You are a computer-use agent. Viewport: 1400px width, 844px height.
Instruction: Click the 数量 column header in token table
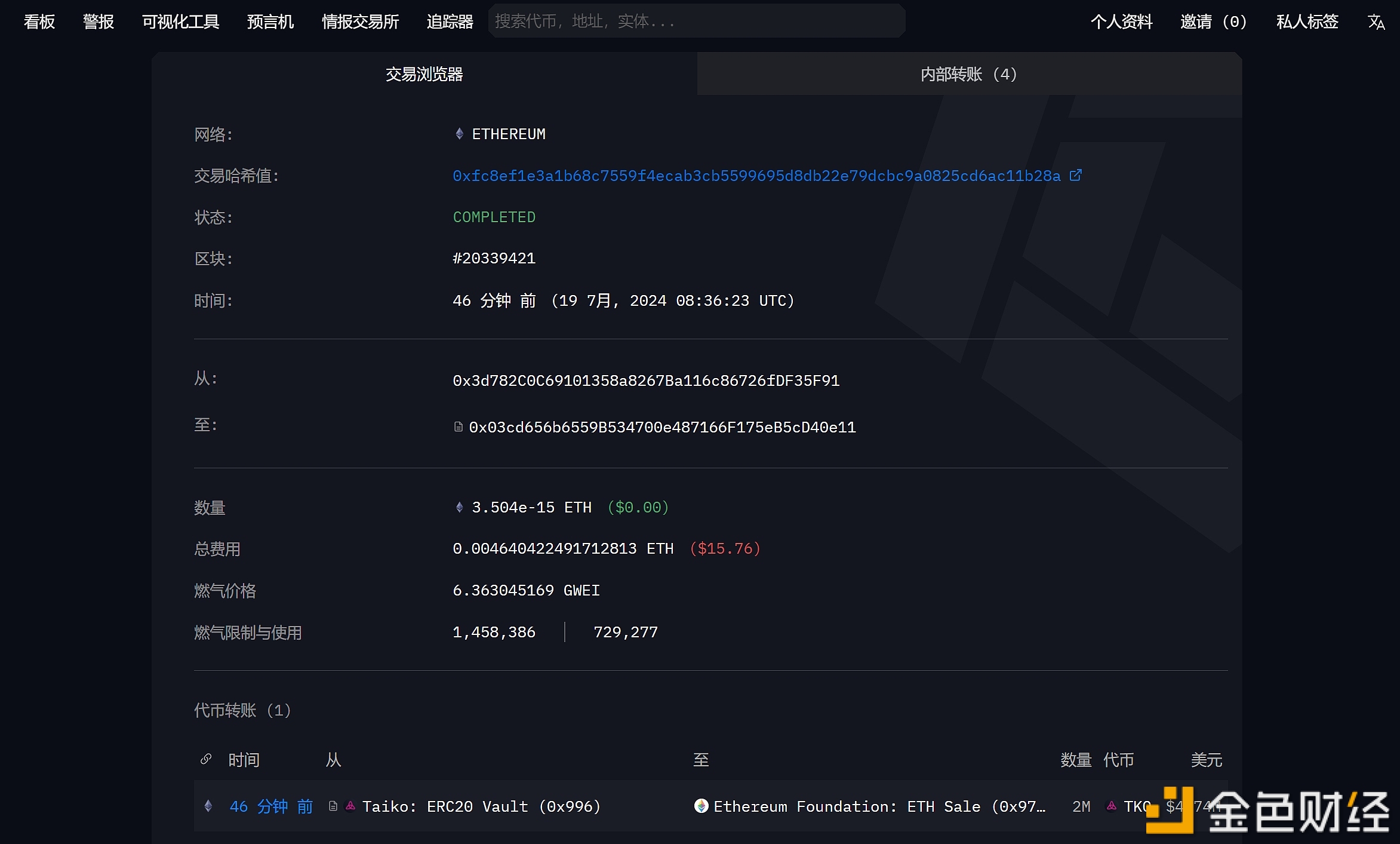[1076, 759]
